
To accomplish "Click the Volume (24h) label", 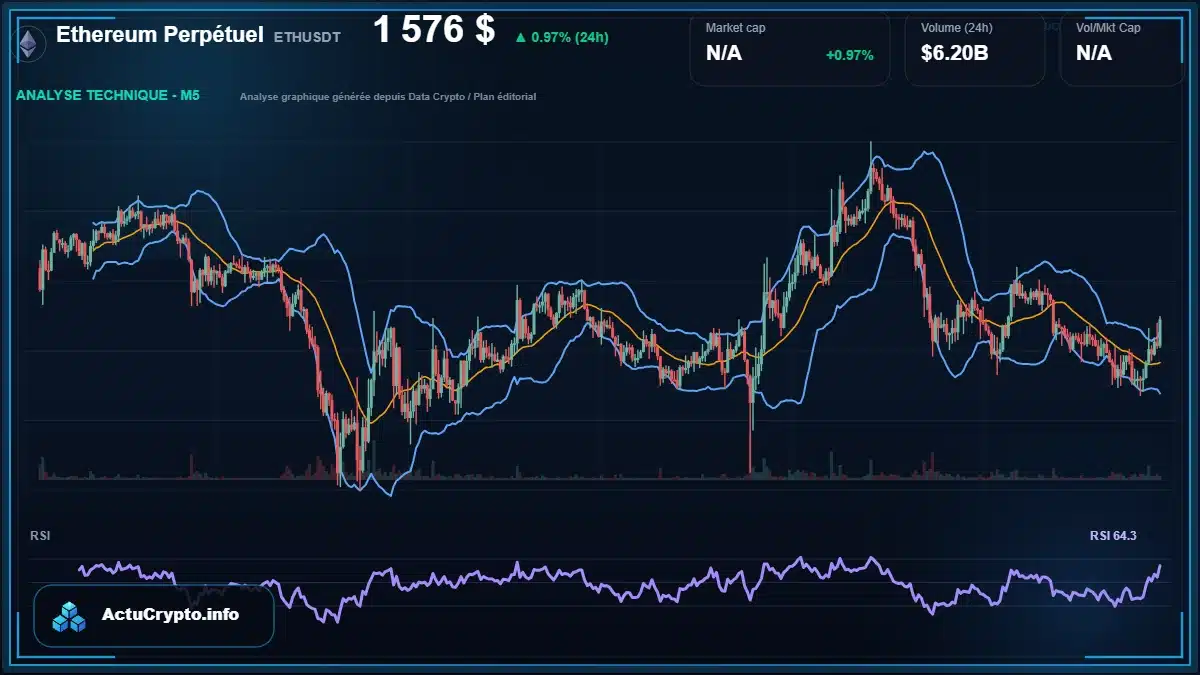I will click(957, 28).
